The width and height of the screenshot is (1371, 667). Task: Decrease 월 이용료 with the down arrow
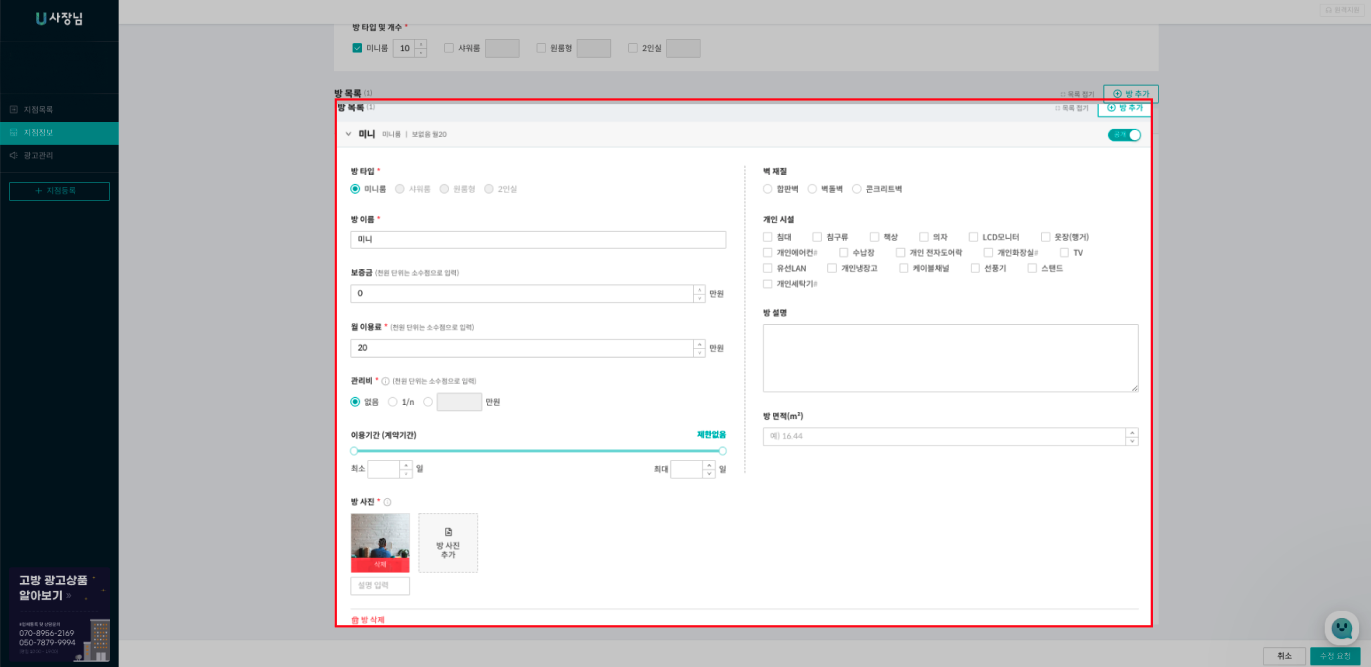pos(699,353)
